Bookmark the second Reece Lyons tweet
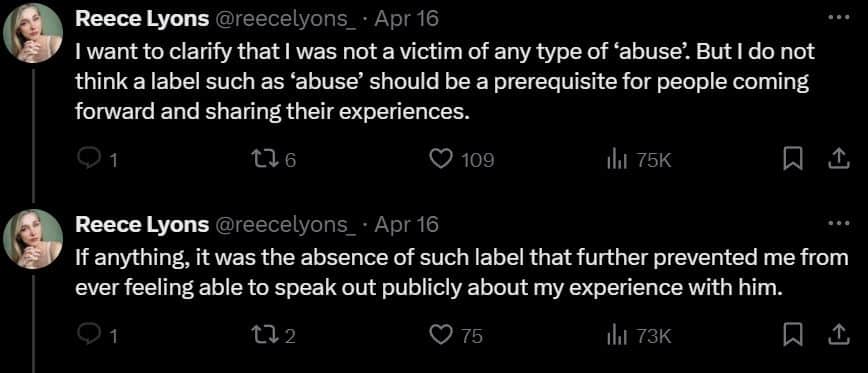 tap(793, 336)
